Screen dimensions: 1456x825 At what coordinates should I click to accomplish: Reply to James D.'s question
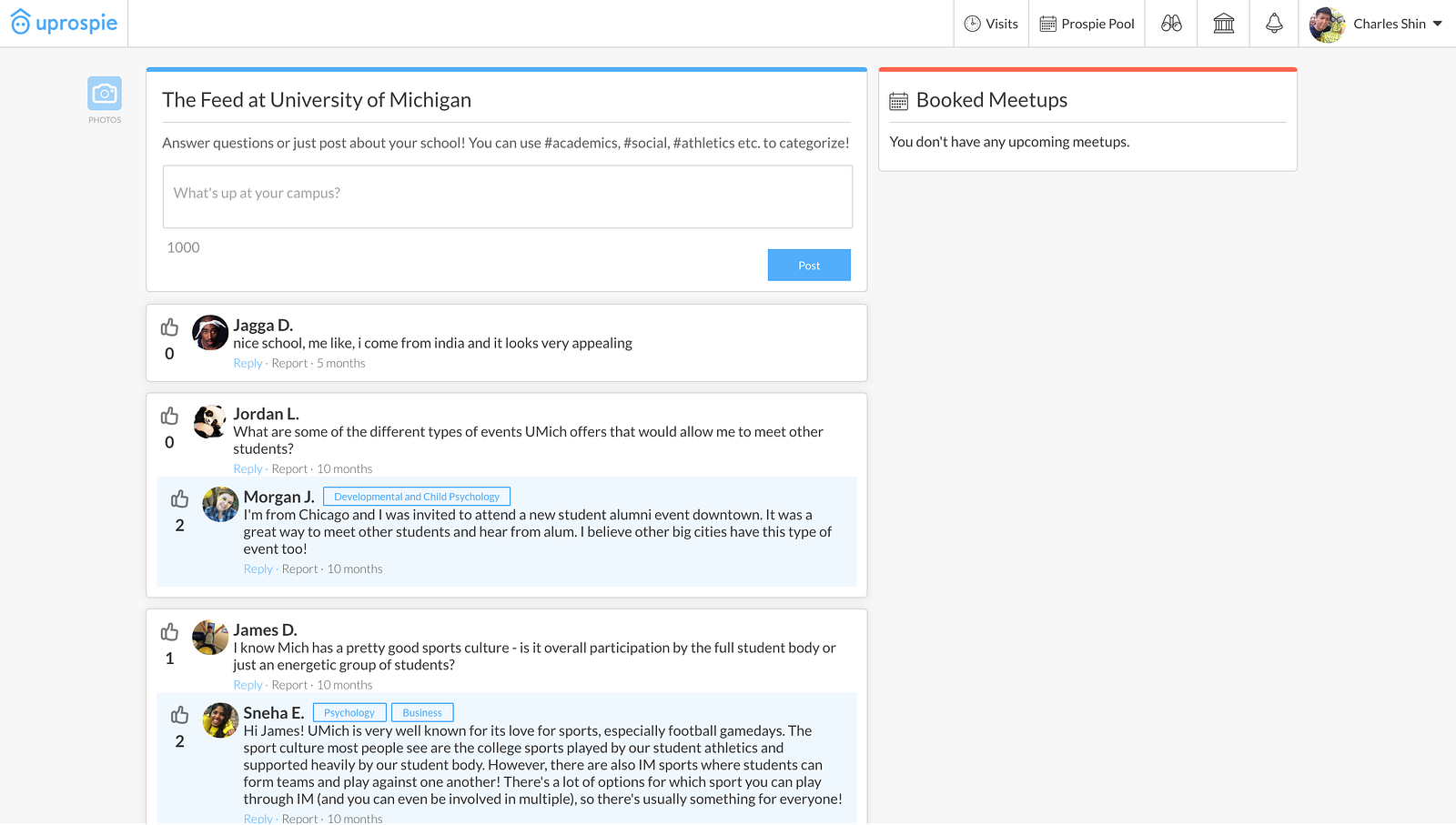coord(248,685)
